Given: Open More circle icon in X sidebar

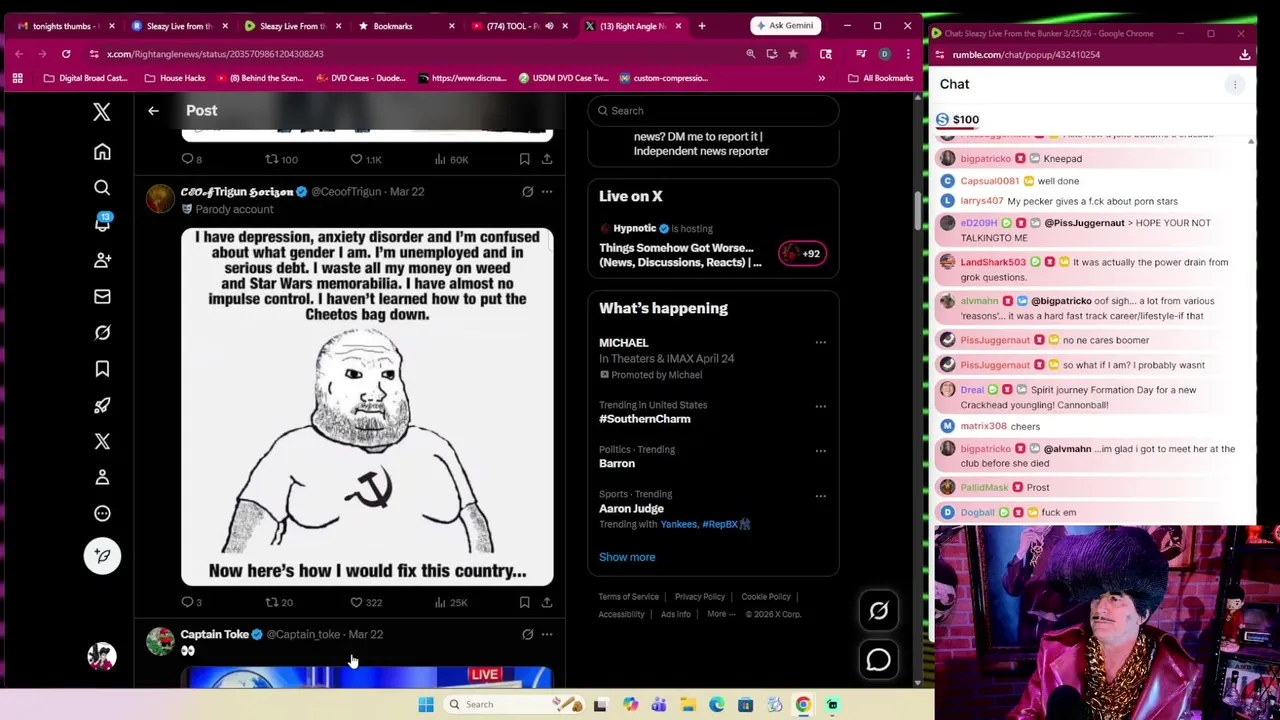Looking at the screenshot, I should coord(102,513).
